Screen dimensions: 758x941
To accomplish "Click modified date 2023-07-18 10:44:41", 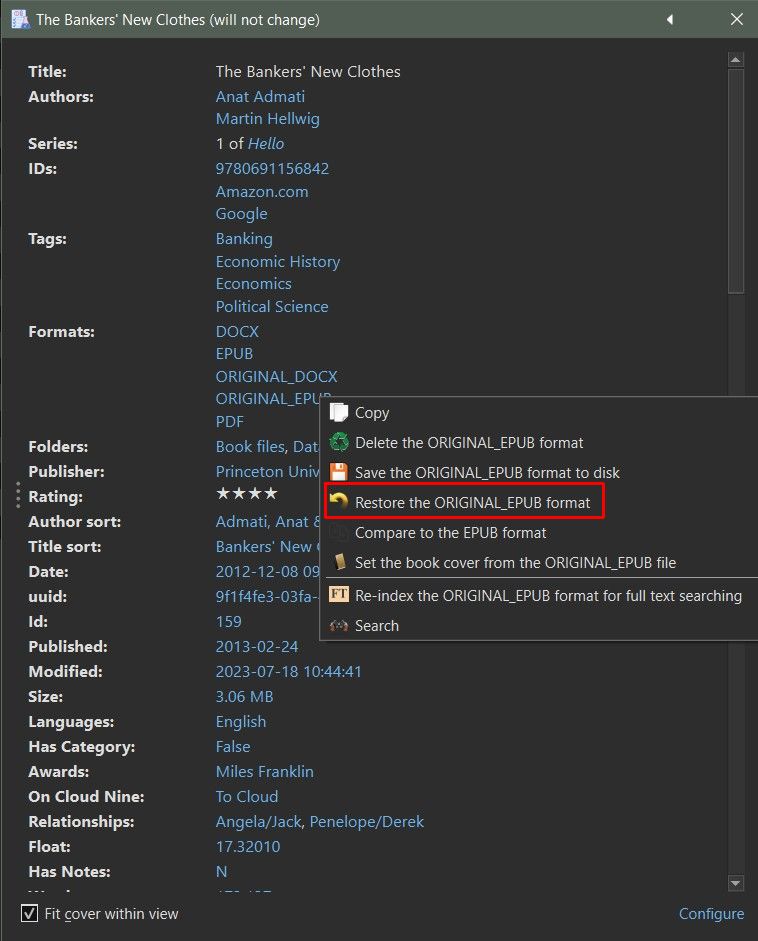I will click(x=289, y=672).
